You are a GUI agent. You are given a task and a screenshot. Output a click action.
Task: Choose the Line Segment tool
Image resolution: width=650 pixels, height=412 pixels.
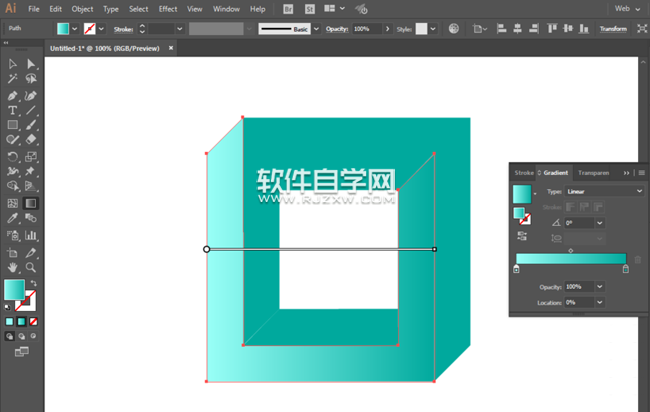tap(31, 110)
